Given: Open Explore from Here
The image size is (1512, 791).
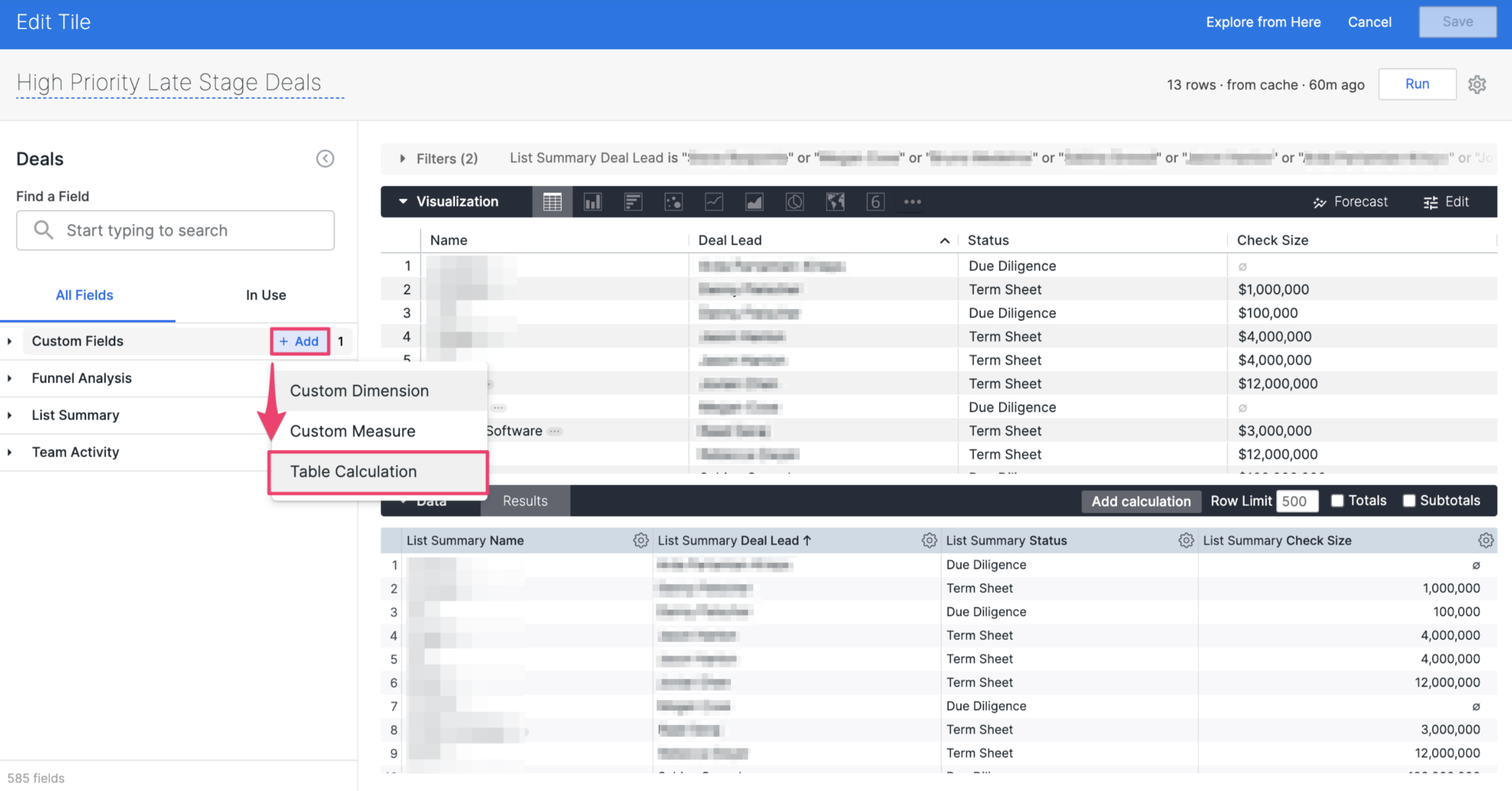Looking at the screenshot, I should tap(1263, 22).
